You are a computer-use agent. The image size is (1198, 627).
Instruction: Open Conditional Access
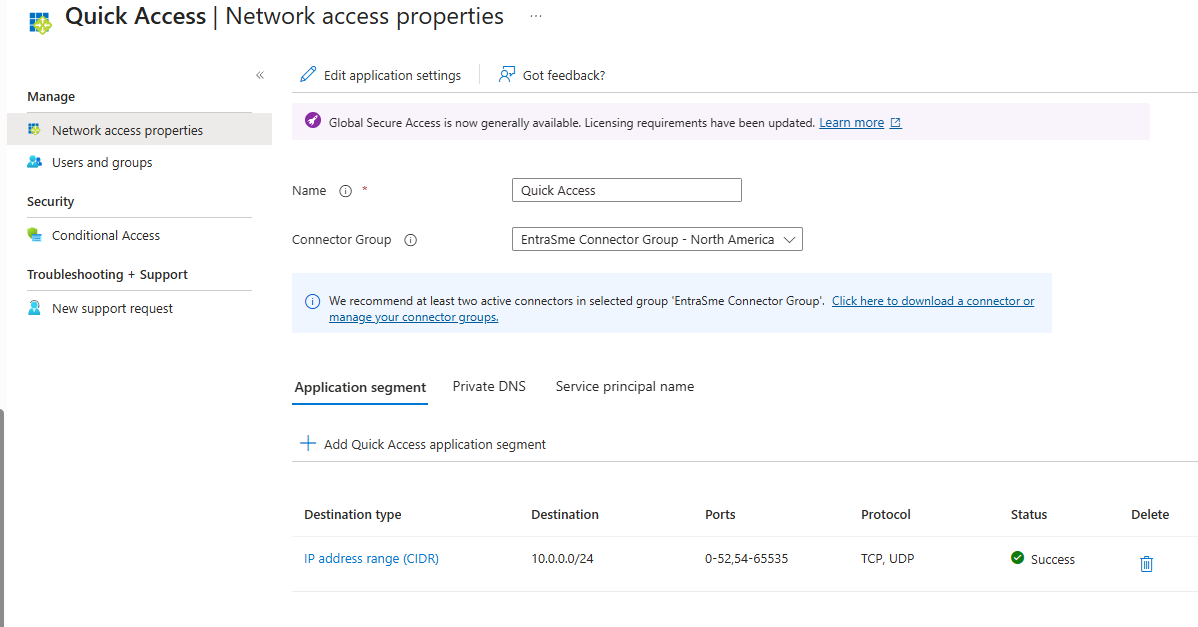coord(105,236)
